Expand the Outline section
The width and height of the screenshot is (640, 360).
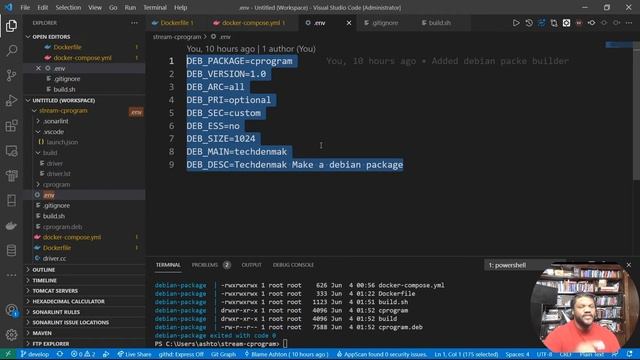43,270
